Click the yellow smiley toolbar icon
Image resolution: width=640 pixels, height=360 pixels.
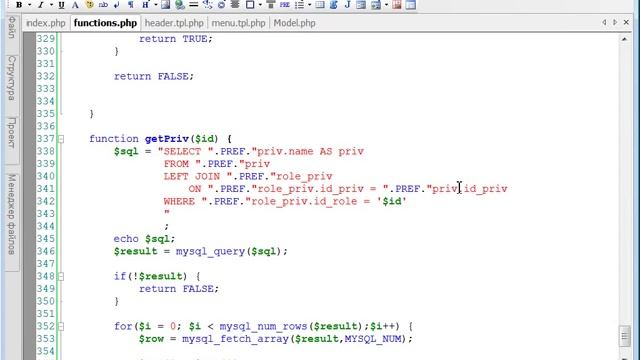89,5
